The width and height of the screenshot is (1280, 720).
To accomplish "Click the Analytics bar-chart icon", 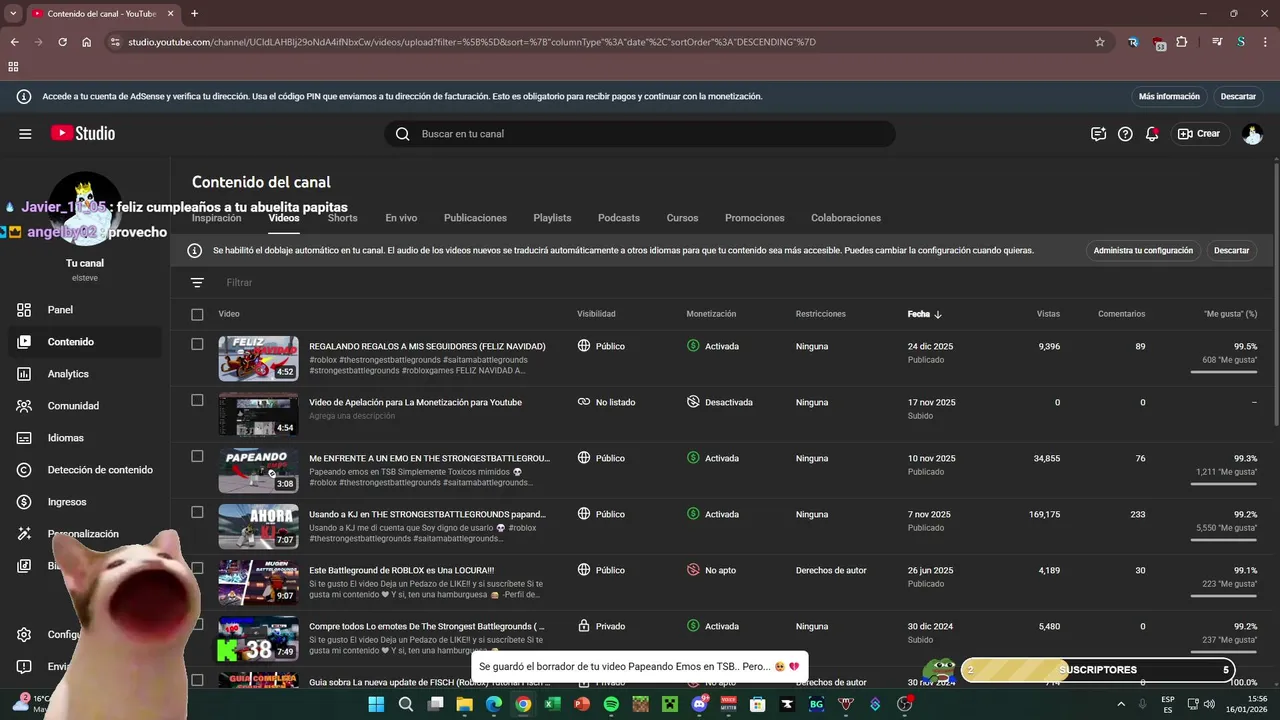I will pos(24,374).
